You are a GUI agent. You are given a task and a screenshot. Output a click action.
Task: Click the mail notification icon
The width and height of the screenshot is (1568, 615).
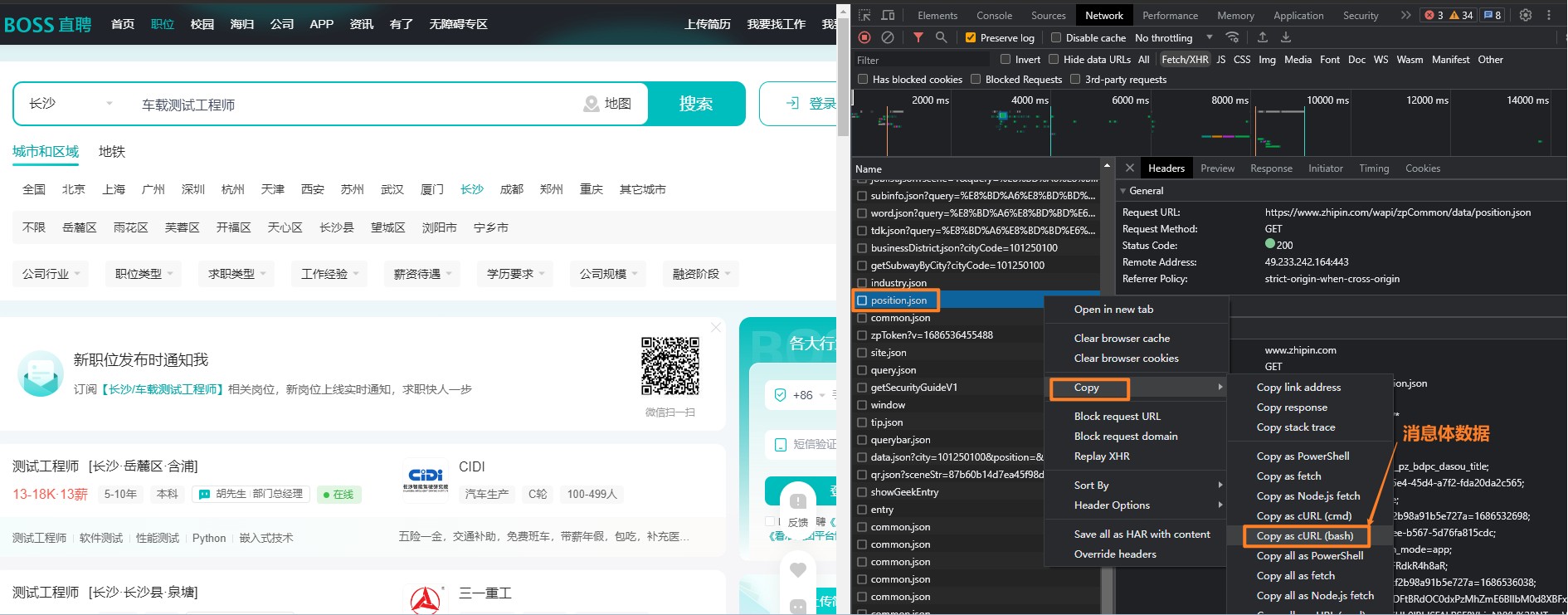coord(41,373)
